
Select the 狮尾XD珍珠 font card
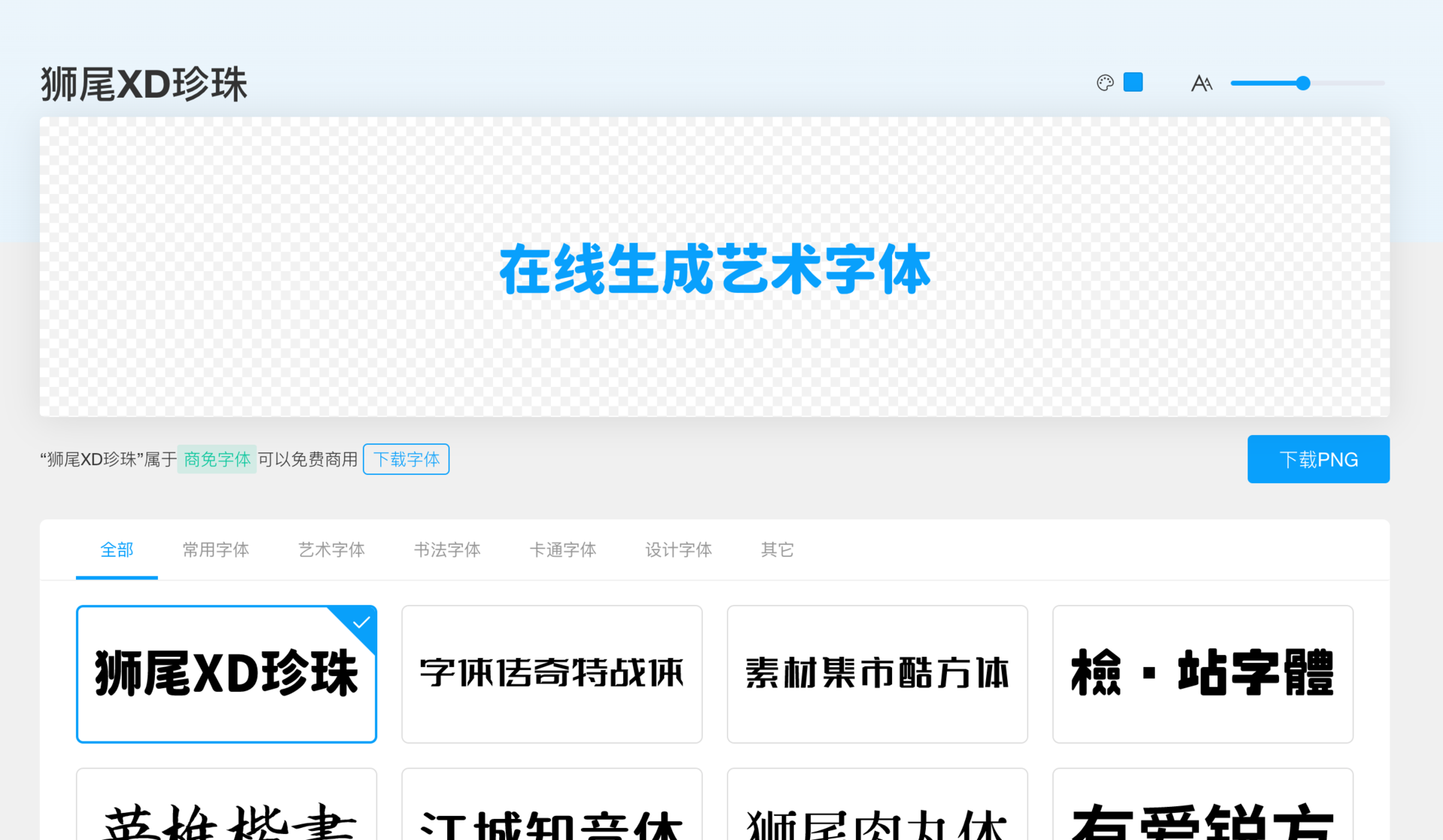[226, 674]
